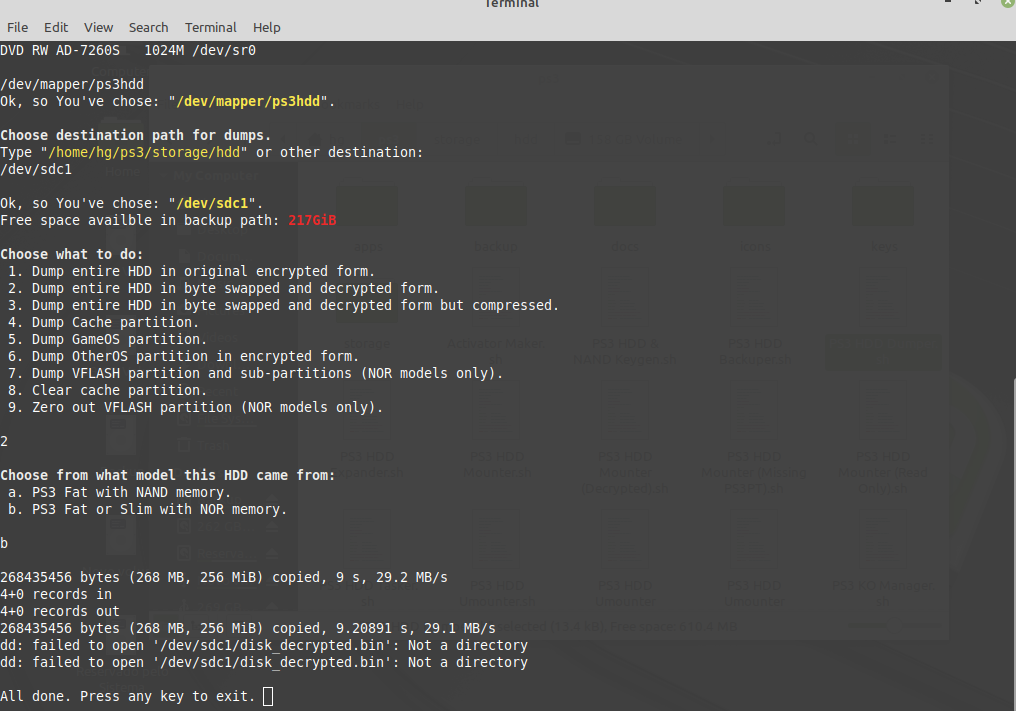Click 'All done. Press any key to exit.' text

tap(128, 696)
